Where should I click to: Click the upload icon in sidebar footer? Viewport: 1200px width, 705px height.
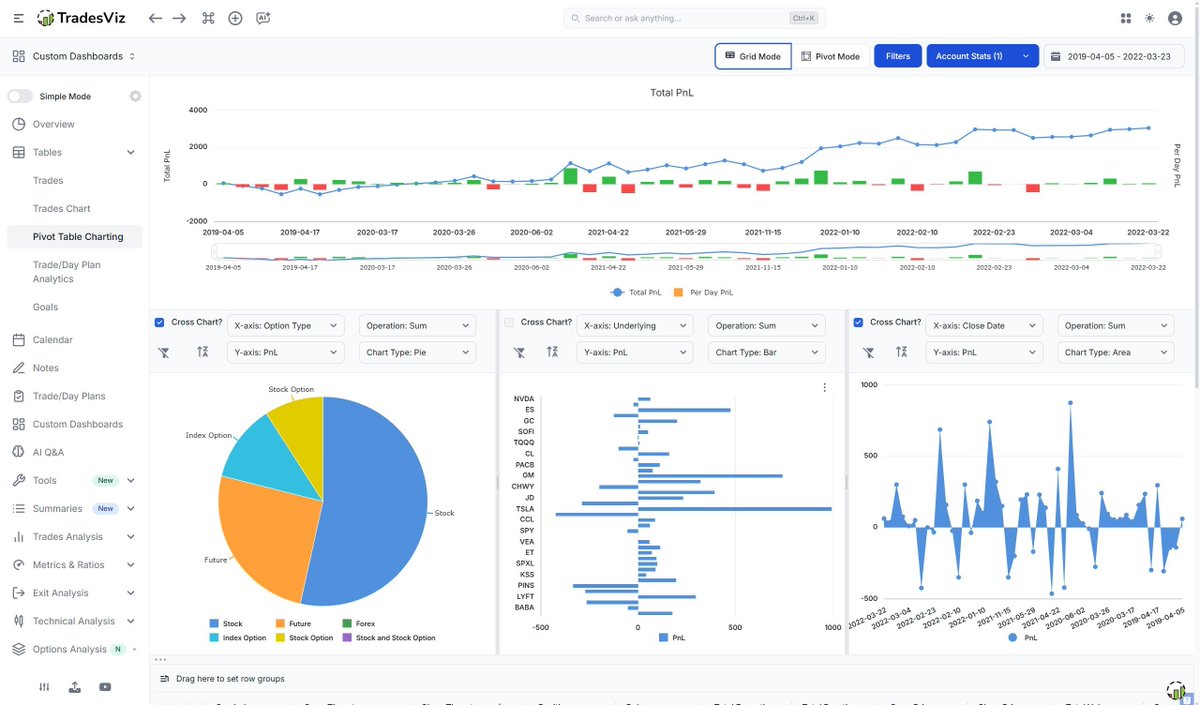click(75, 687)
